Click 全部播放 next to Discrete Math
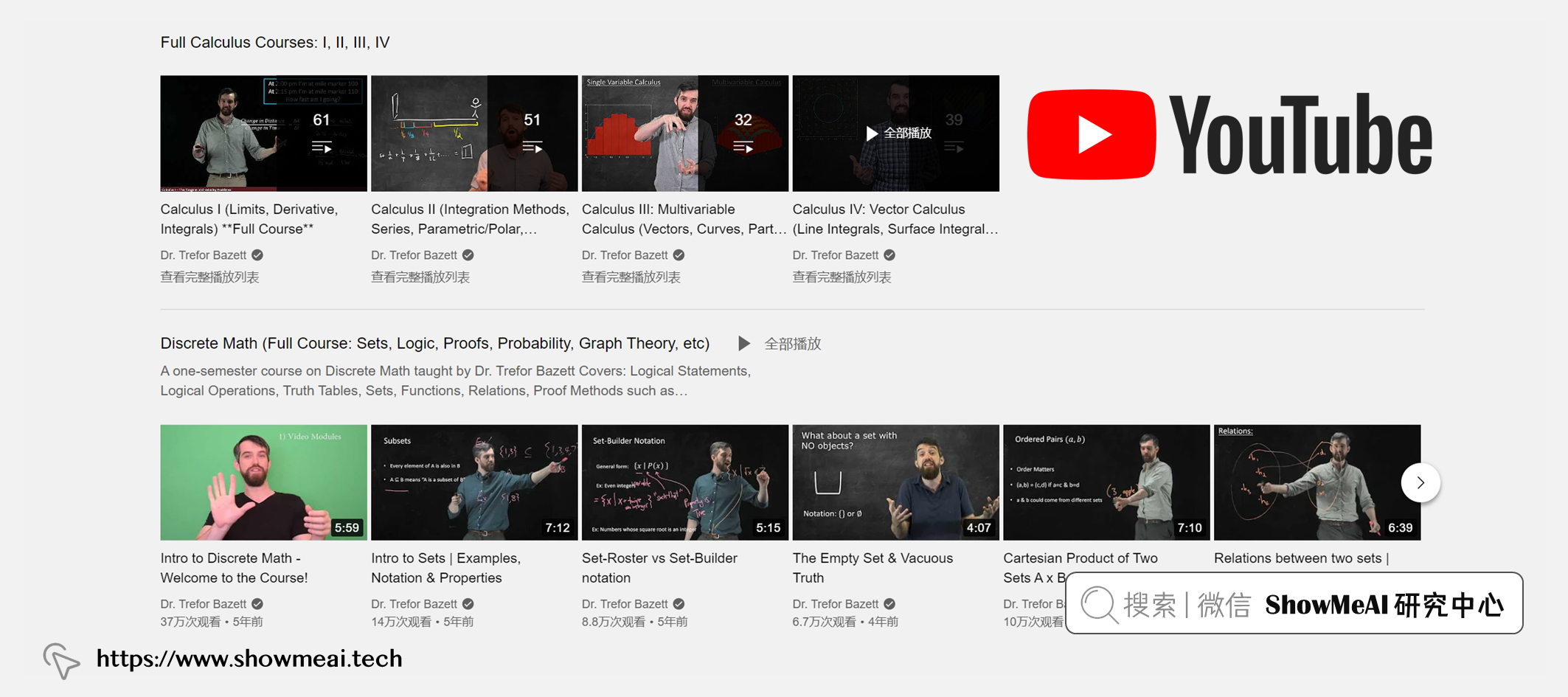 [x=793, y=344]
